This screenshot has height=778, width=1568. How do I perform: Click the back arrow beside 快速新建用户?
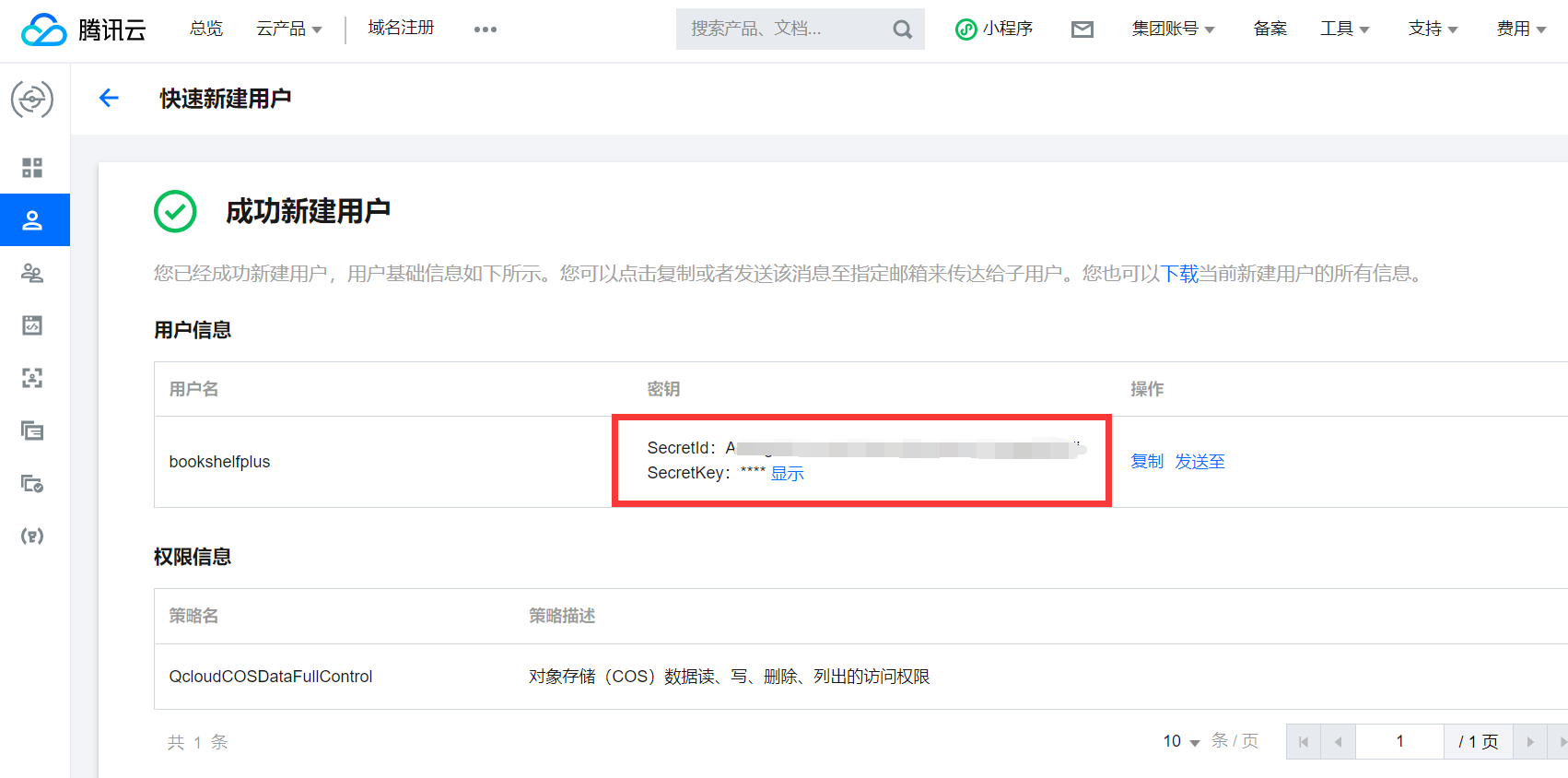tap(109, 98)
